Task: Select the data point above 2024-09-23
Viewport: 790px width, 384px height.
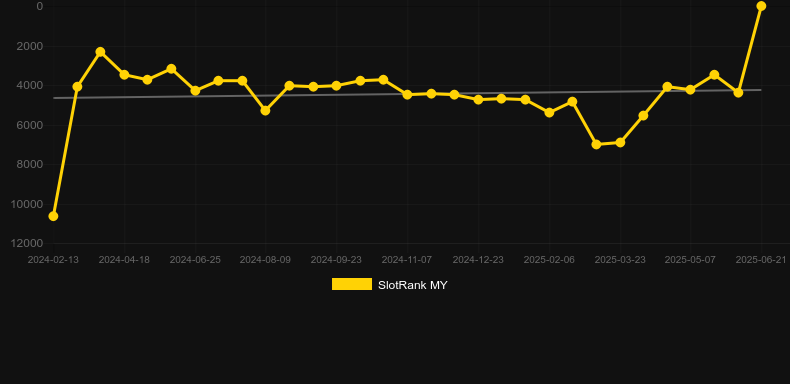Action: (x=336, y=86)
